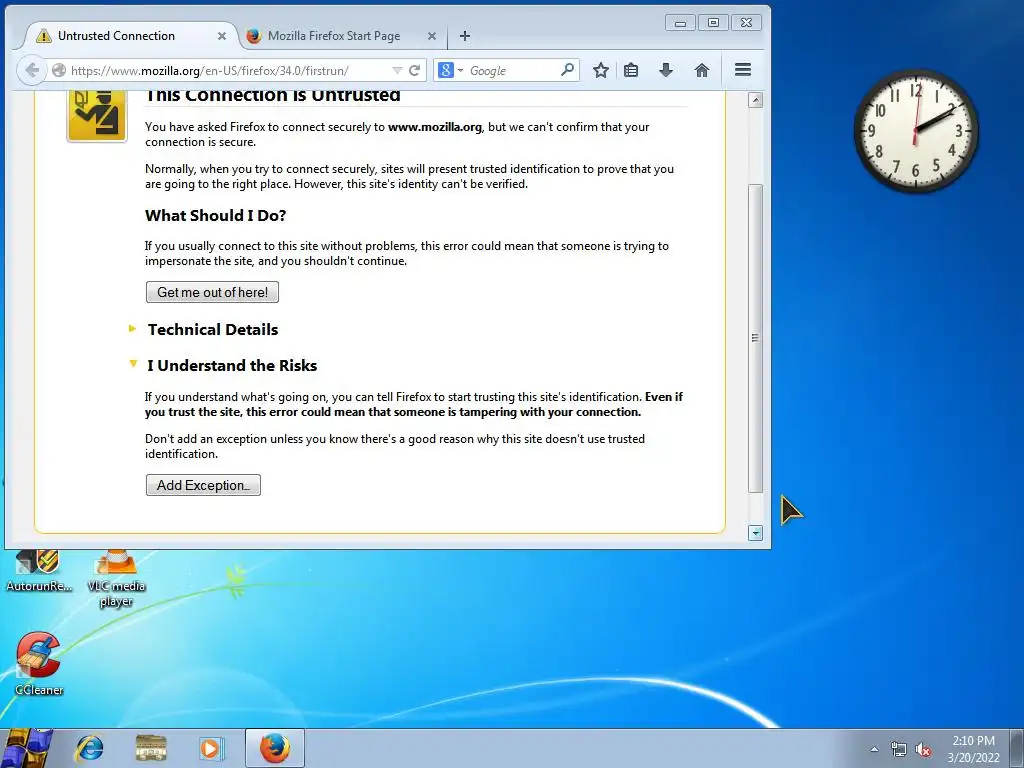Click the scrollbar up arrow
The image size is (1024, 768).
pyautogui.click(x=756, y=100)
